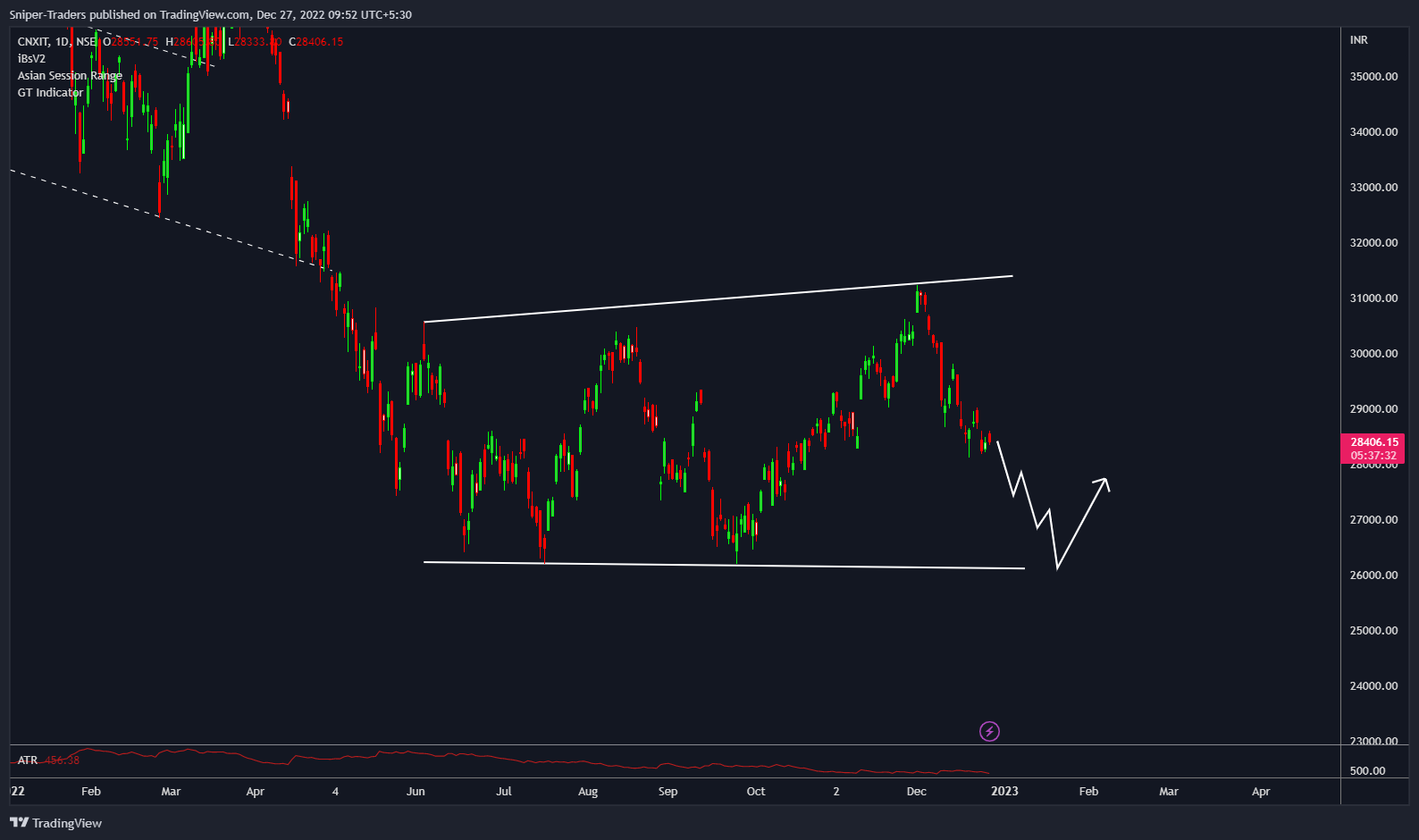Click the iBsV2 indicator label
Image resolution: width=1419 pixels, height=840 pixels.
pos(31,59)
